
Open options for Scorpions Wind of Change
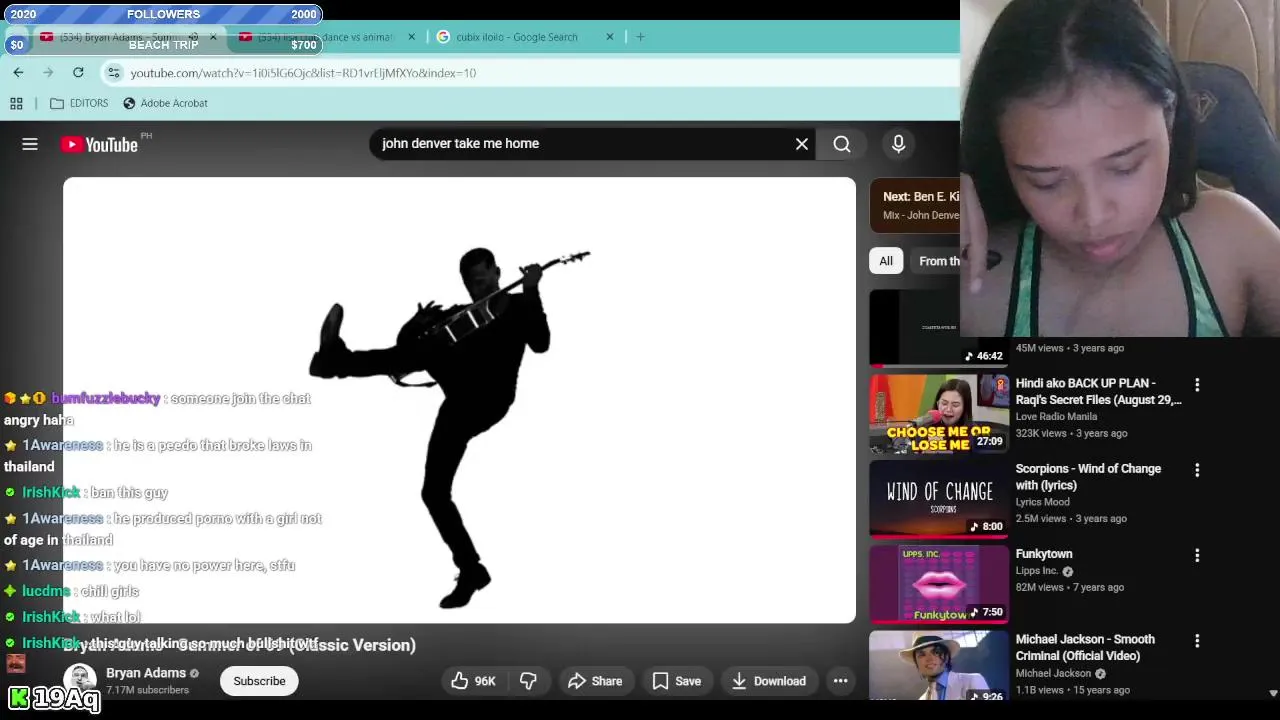pyautogui.click(x=1197, y=470)
